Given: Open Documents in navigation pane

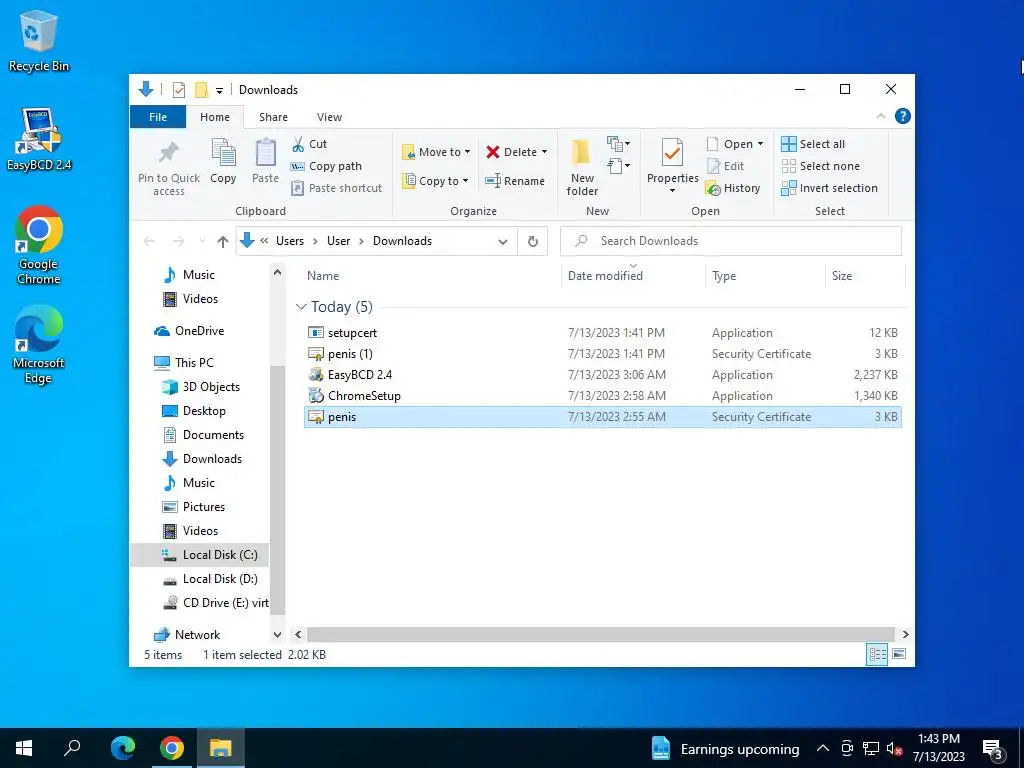Looking at the screenshot, I should click(x=213, y=435).
